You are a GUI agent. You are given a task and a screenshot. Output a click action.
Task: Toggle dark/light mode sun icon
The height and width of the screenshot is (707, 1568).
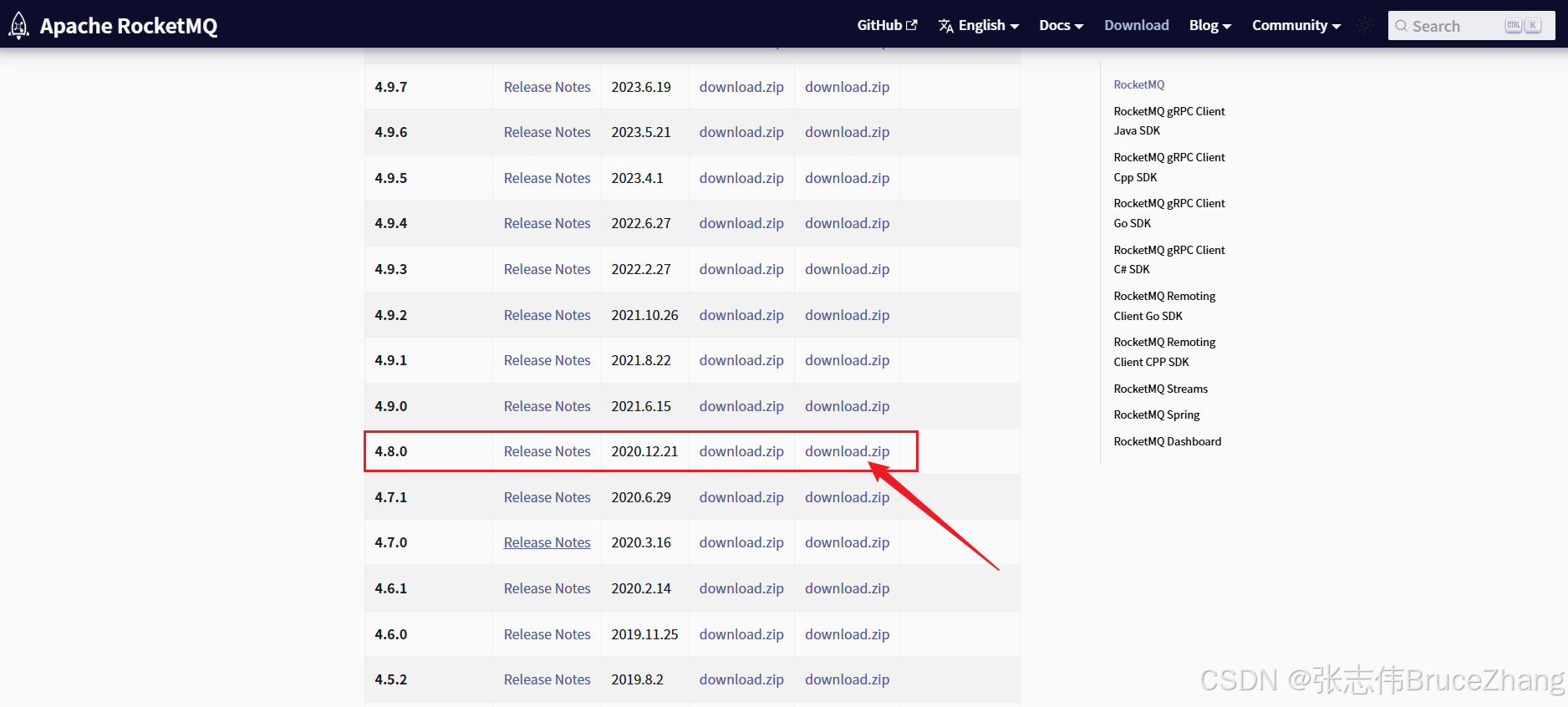tap(1366, 25)
